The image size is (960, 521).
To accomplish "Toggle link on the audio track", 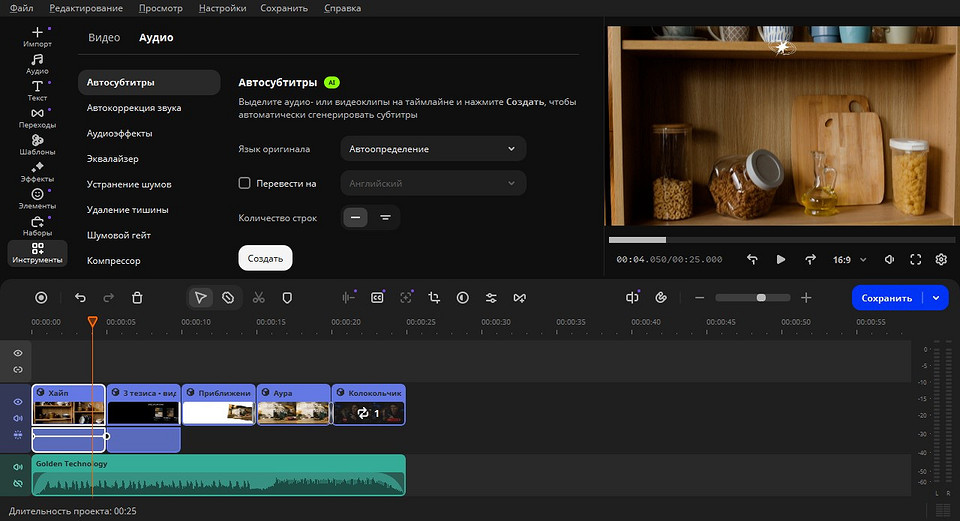I will pos(18,484).
